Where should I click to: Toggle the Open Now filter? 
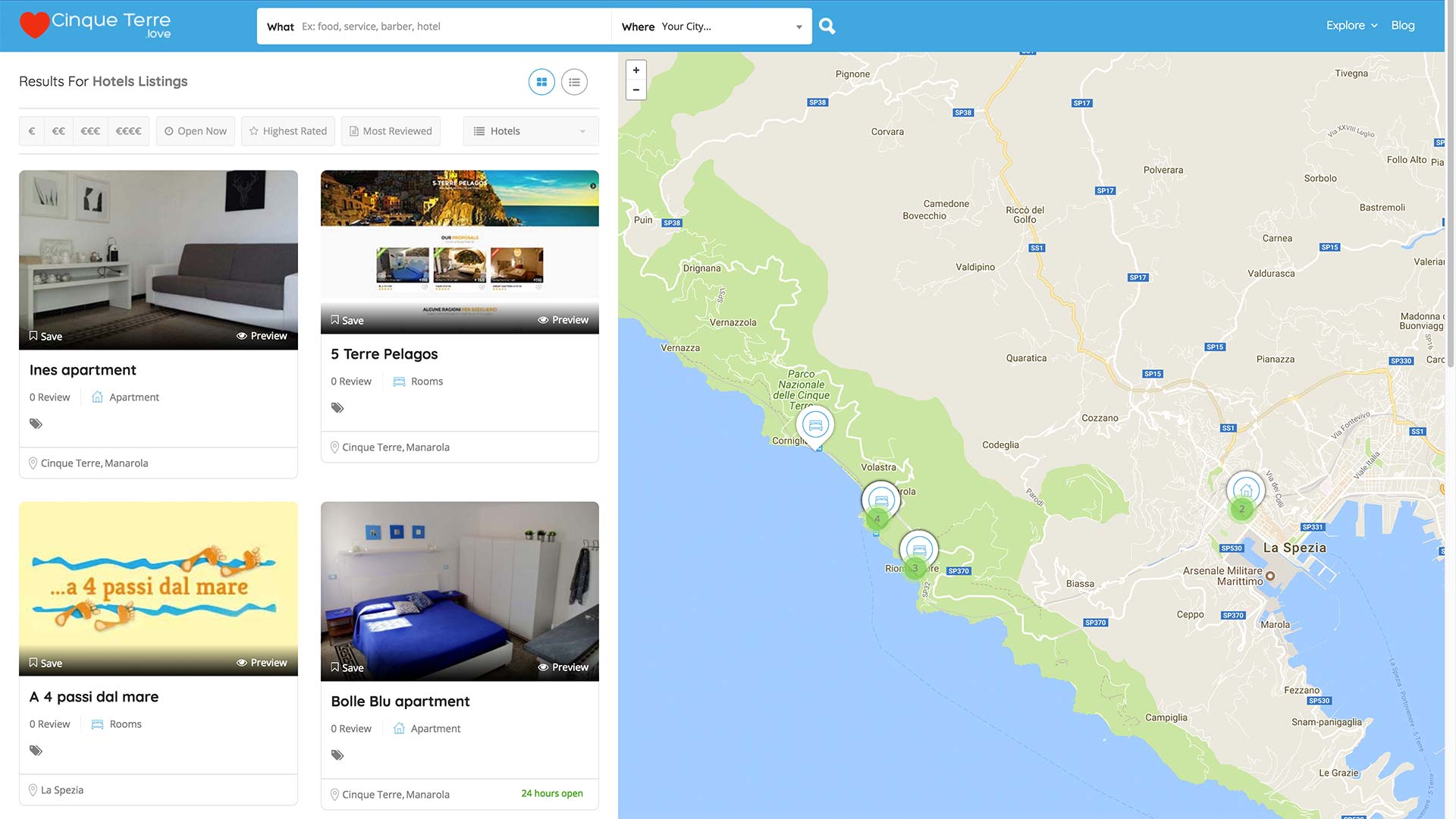(196, 131)
